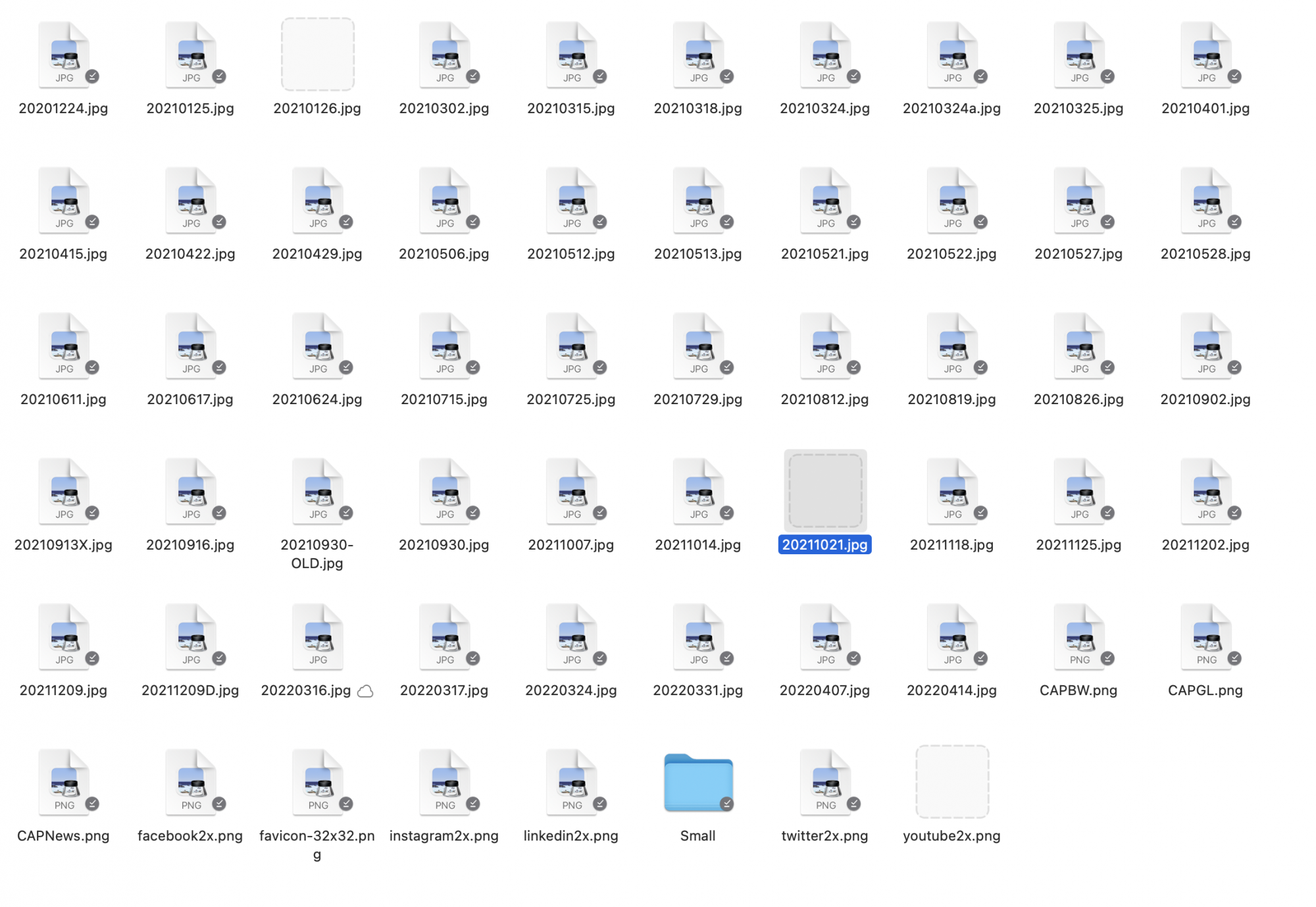Select the 20210930-OLD.jpg file icon
The height and width of the screenshot is (907, 1316).
point(318,492)
